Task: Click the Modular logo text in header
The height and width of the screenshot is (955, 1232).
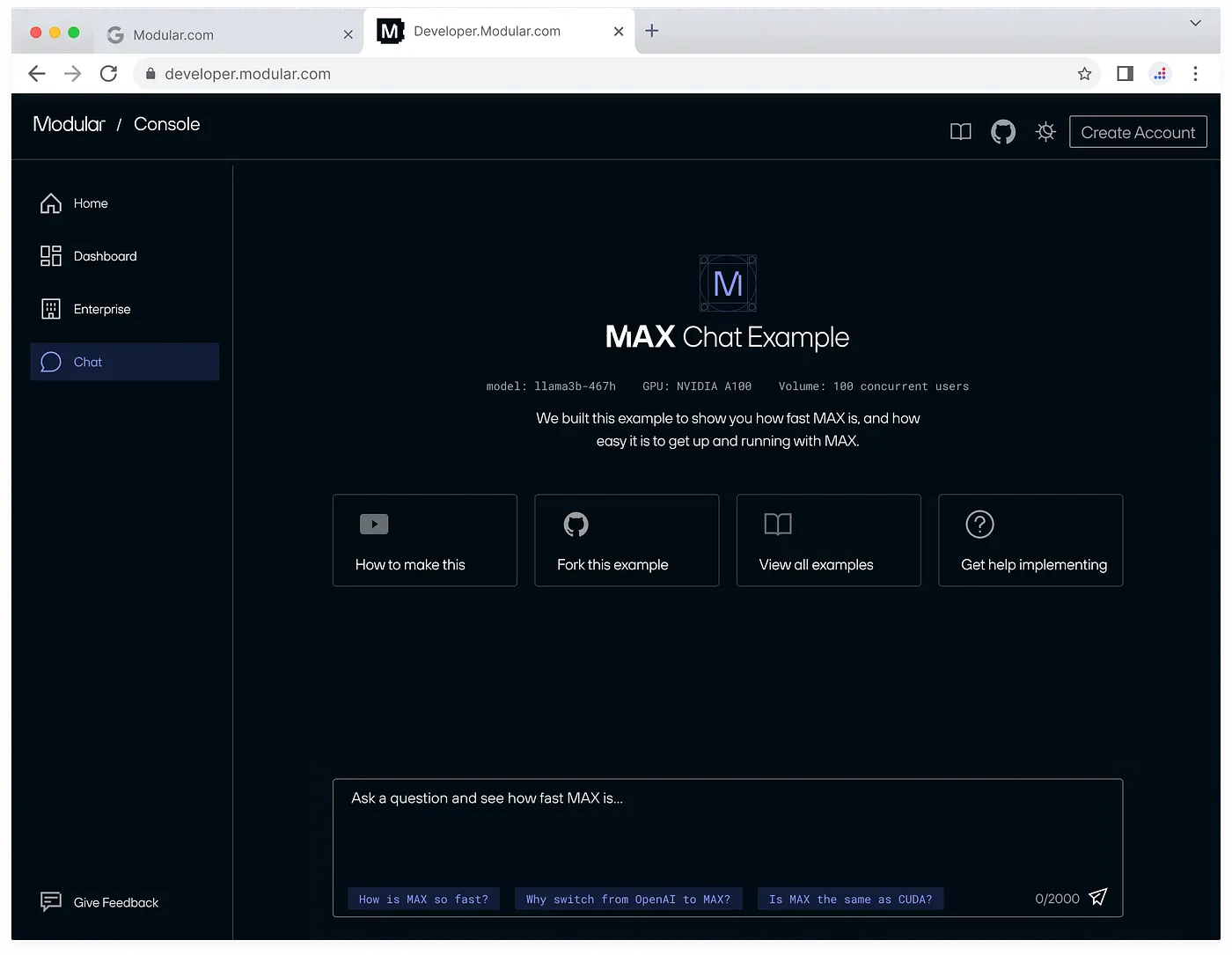Action: 69,124
